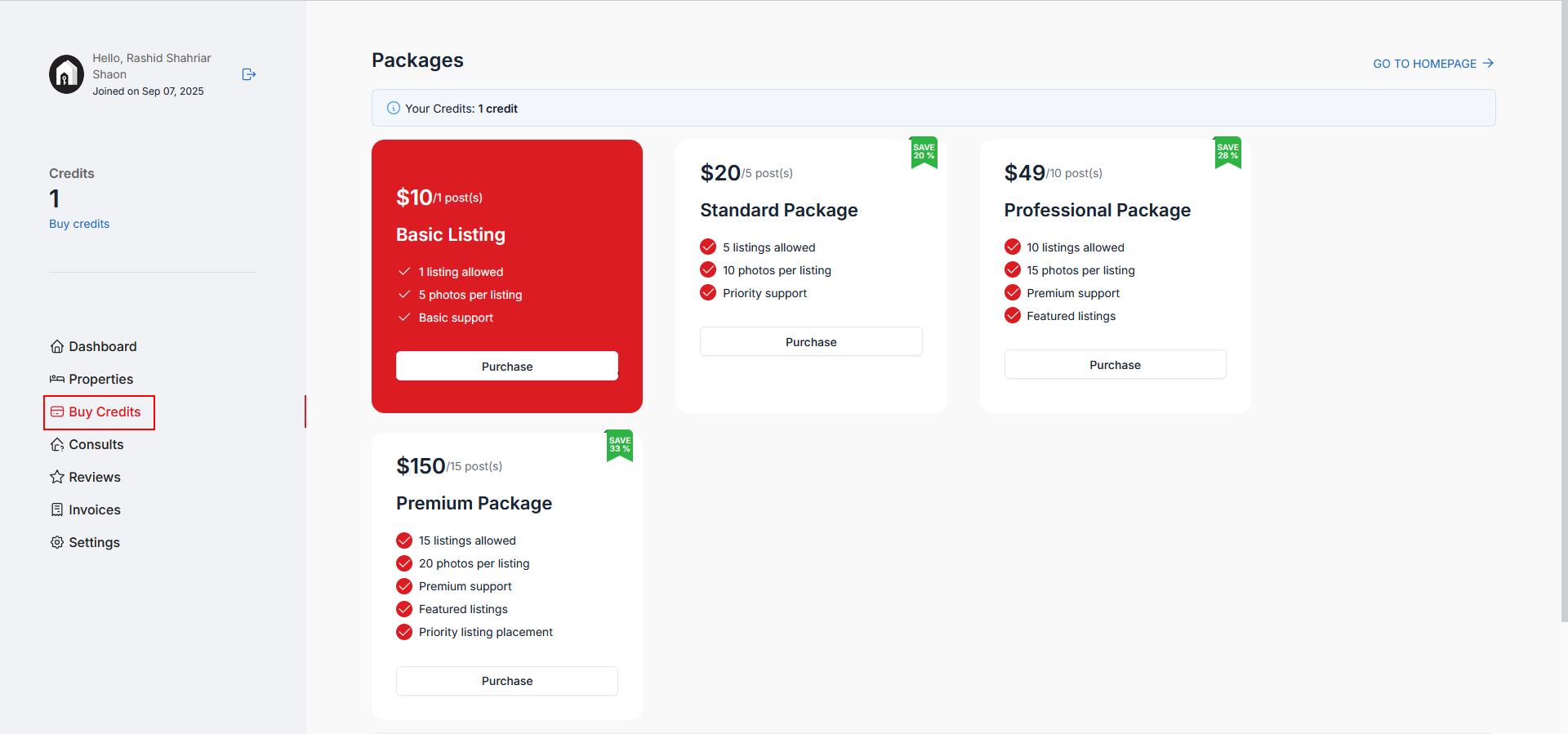Viewport: 1568px width, 734px height.
Task: Click the Save 33% ribbon on Premium Package
Action: click(620, 446)
